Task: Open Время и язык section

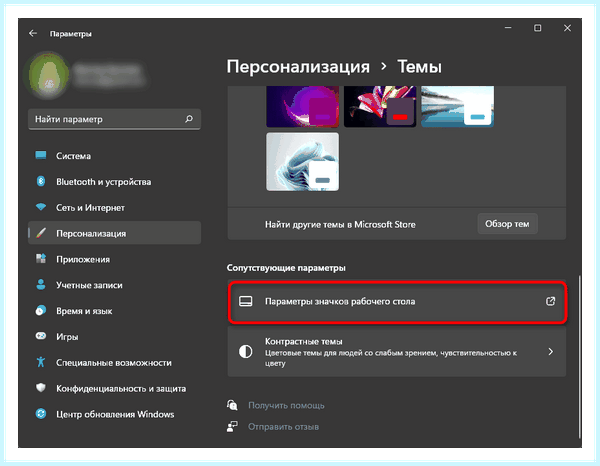Action: (114, 311)
